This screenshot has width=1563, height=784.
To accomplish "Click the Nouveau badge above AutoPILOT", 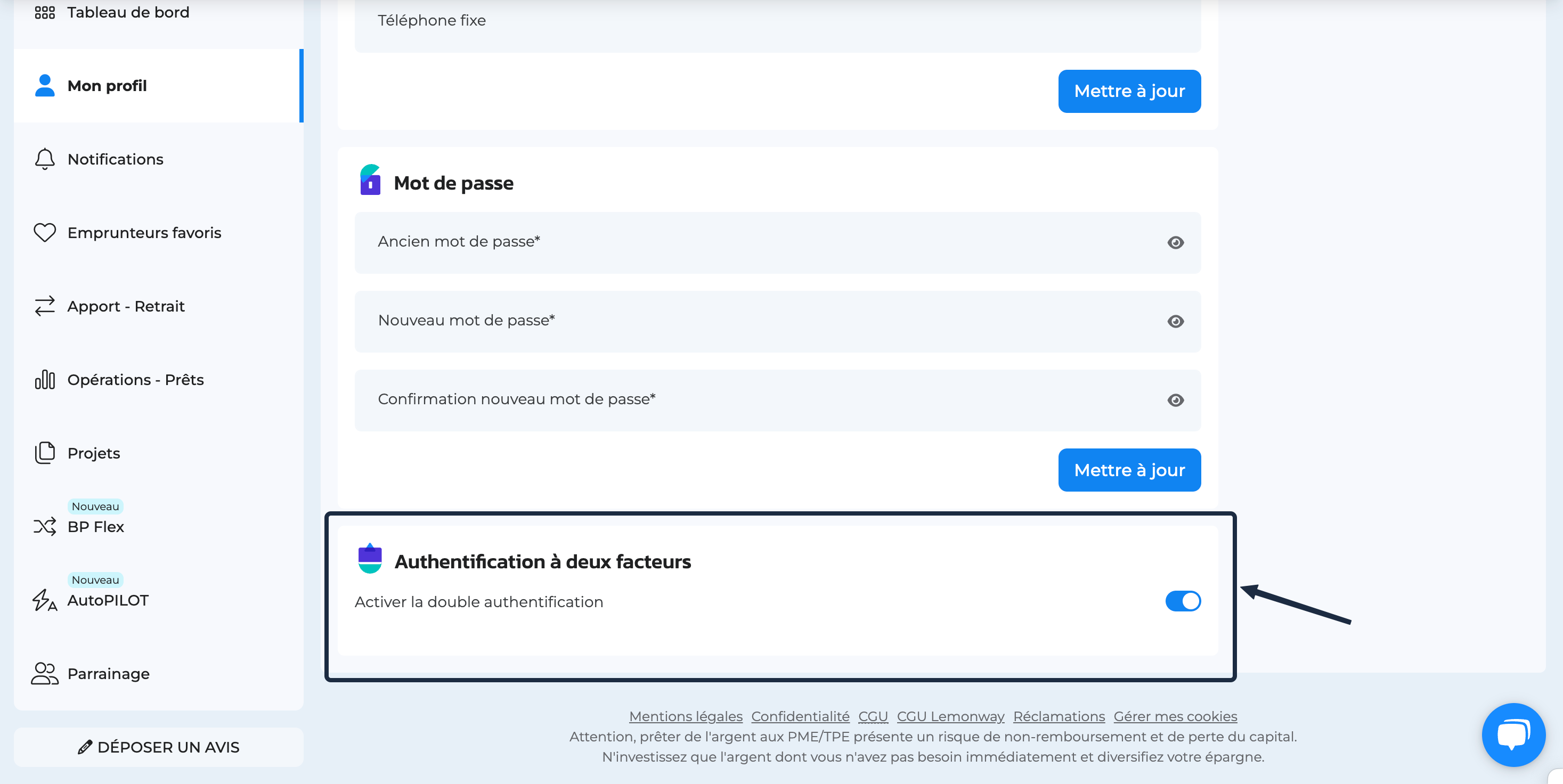I will pyautogui.click(x=95, y=579).
